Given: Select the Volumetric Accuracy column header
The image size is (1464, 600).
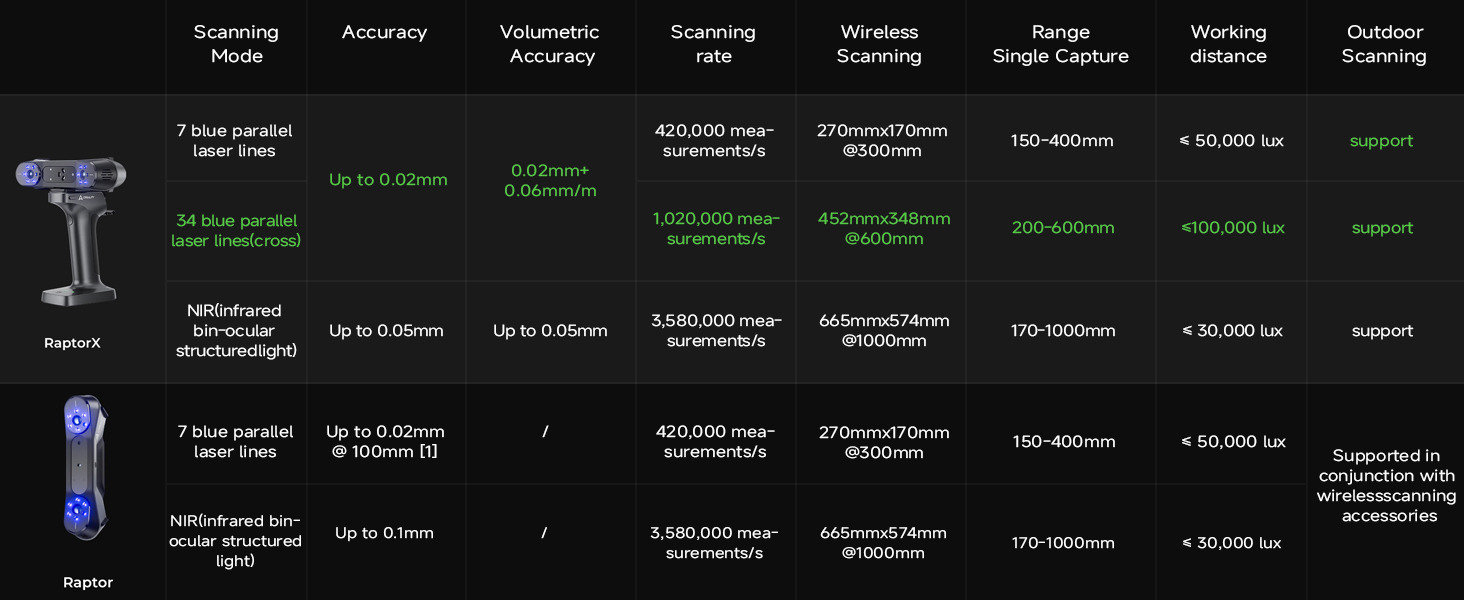Looking at the screenshot, I should 551,44.
